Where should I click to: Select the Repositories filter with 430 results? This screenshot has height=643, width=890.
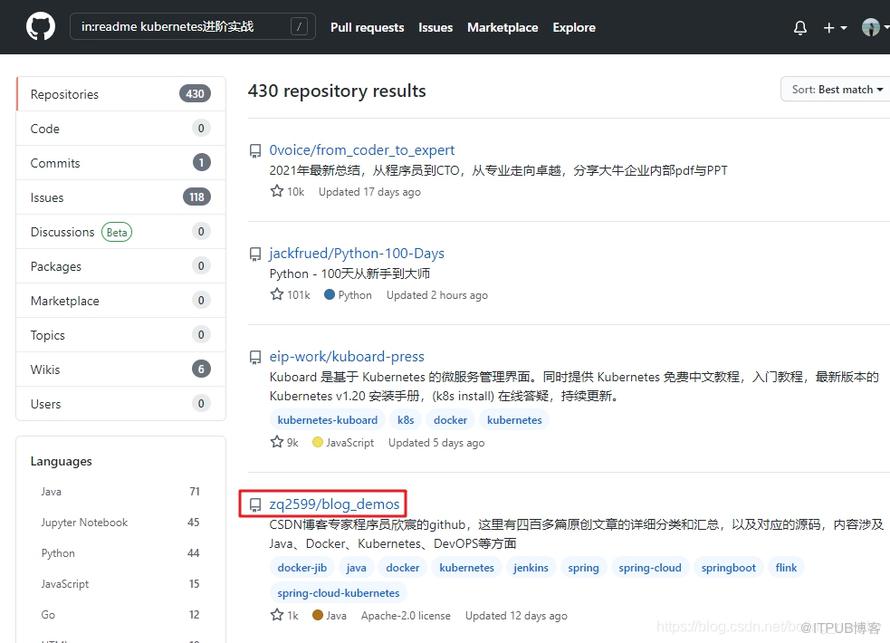tap(121, 94)
